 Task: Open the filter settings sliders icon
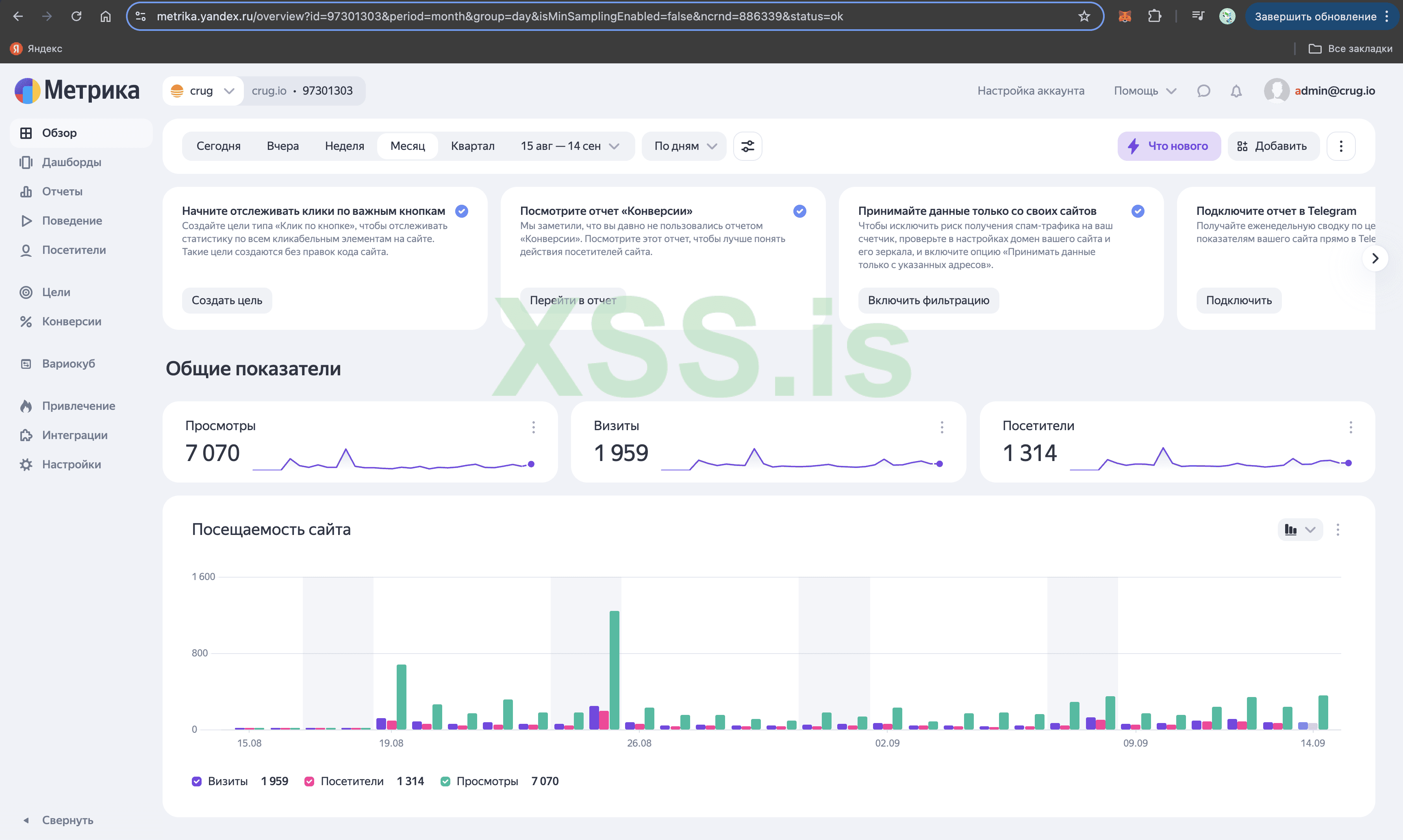pyautogui.click(x=747, y=146)
